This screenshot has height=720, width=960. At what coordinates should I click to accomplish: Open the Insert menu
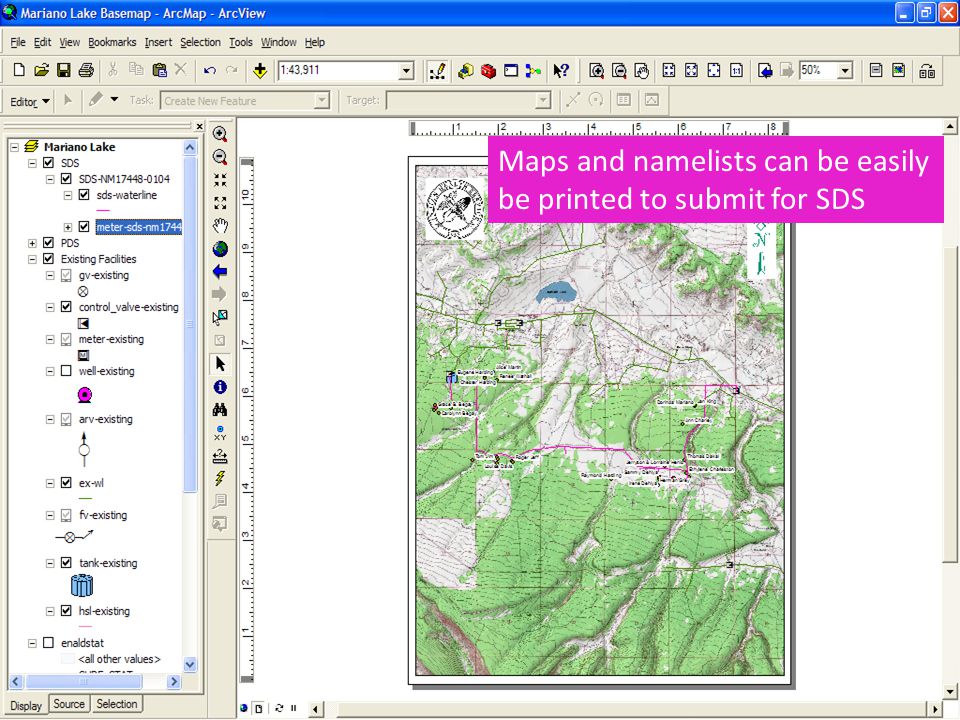(x=158, y=42)
